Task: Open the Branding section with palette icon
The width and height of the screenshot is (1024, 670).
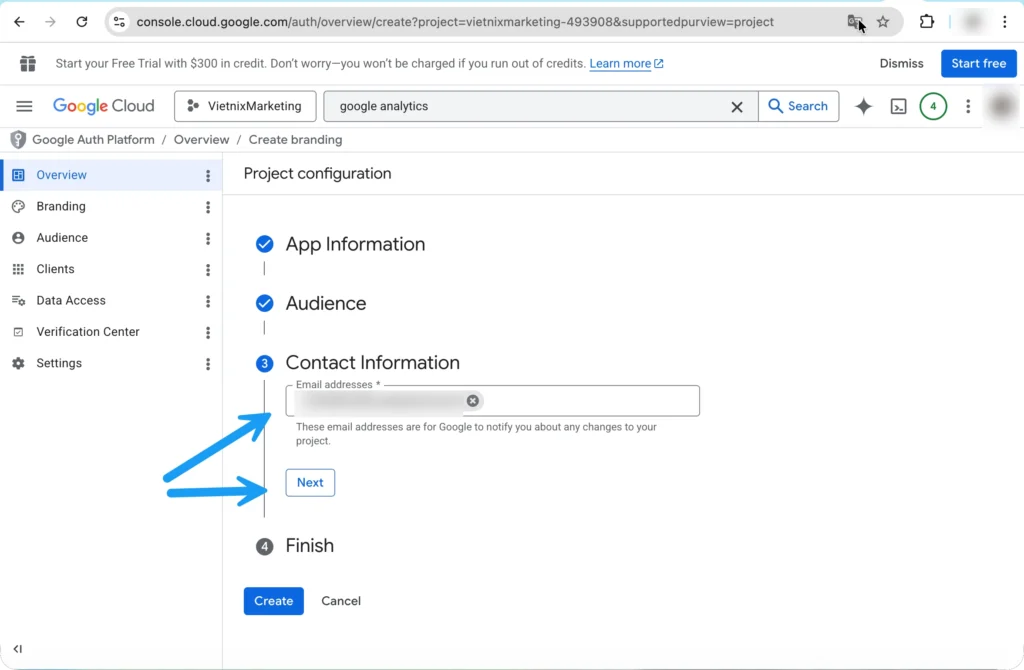Action: 60,206
